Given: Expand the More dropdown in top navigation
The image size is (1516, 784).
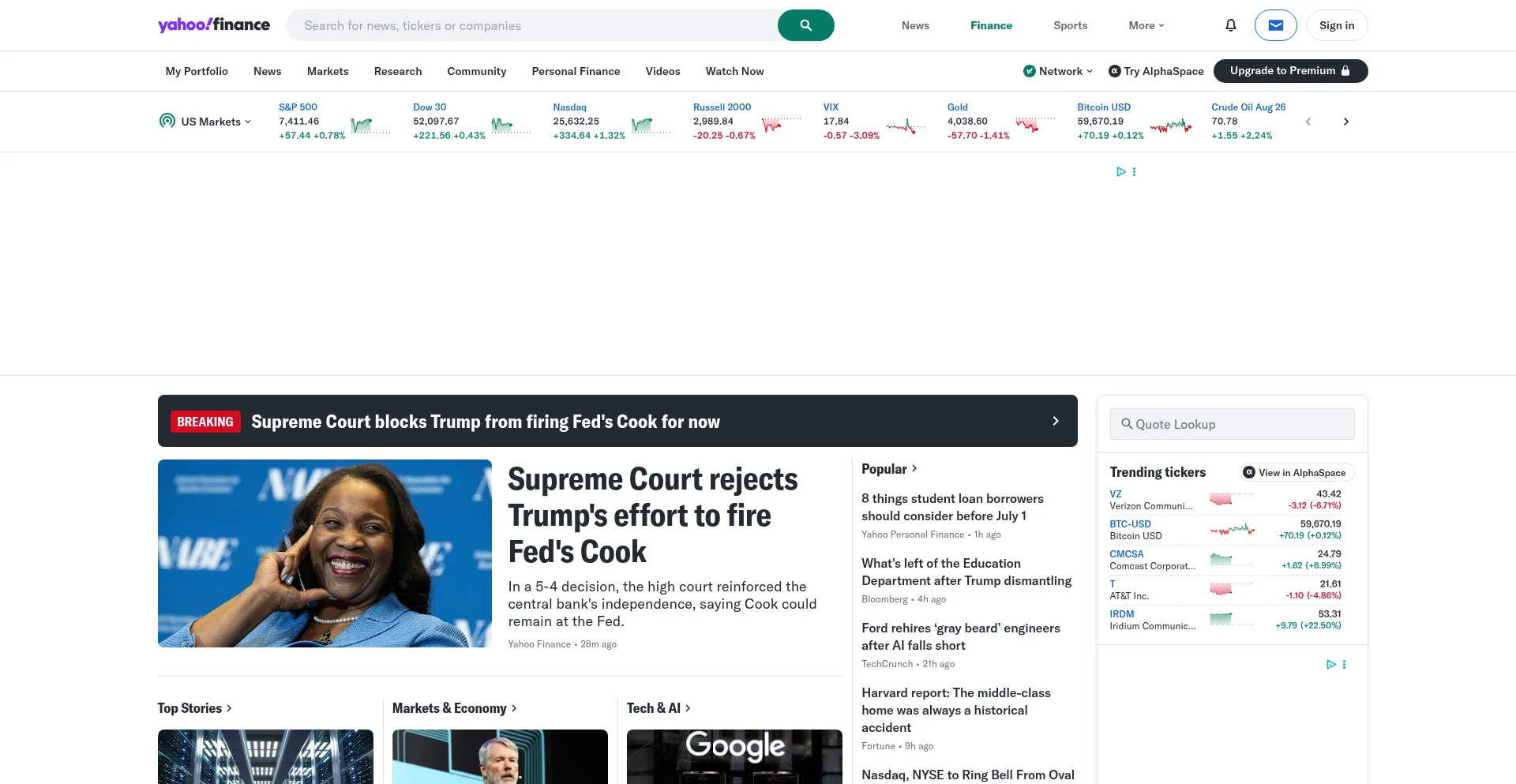Looking at the screenshot, I should 1146,25.
